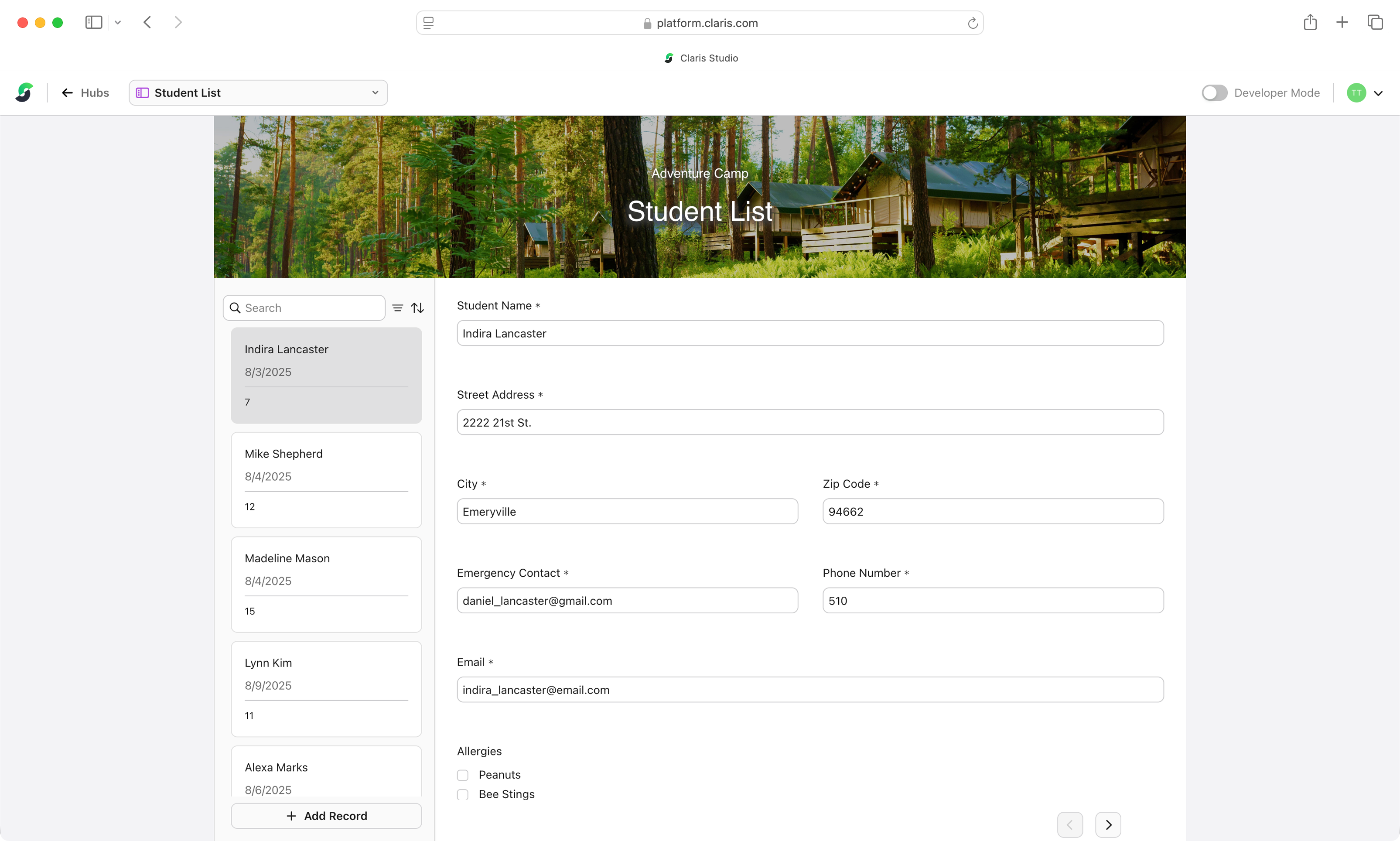
Task: Check the Bee Stings allergy box
Action: point(463,794)
